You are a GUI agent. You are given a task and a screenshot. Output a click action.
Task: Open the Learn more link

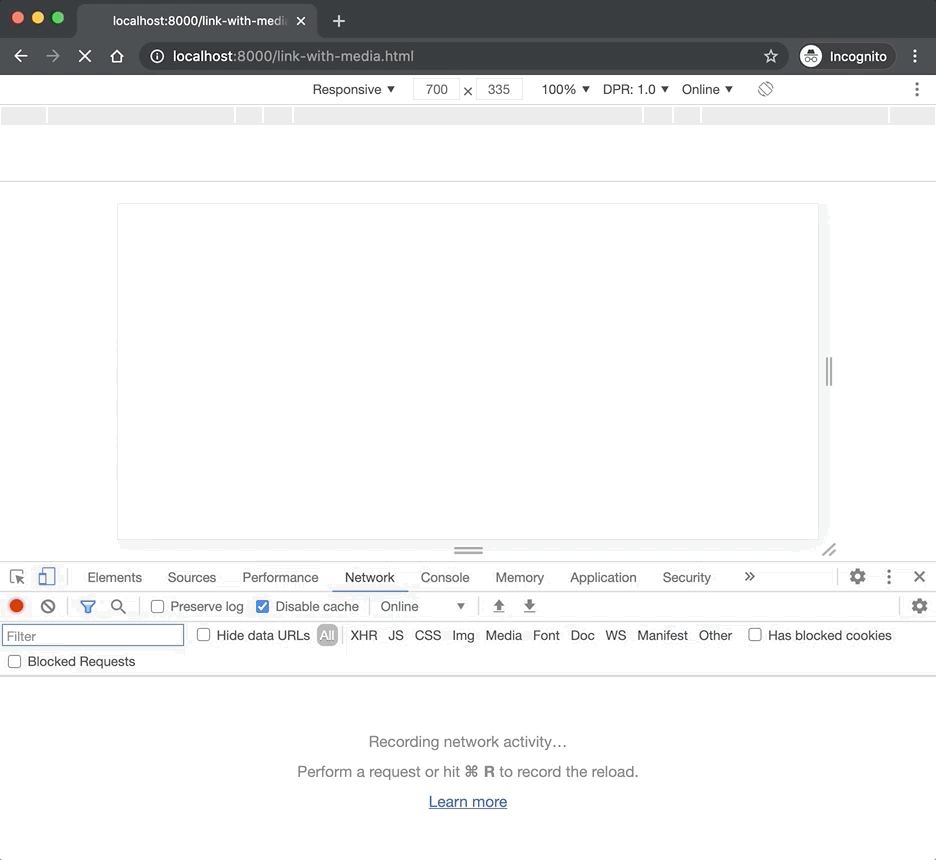pos(467,802)
